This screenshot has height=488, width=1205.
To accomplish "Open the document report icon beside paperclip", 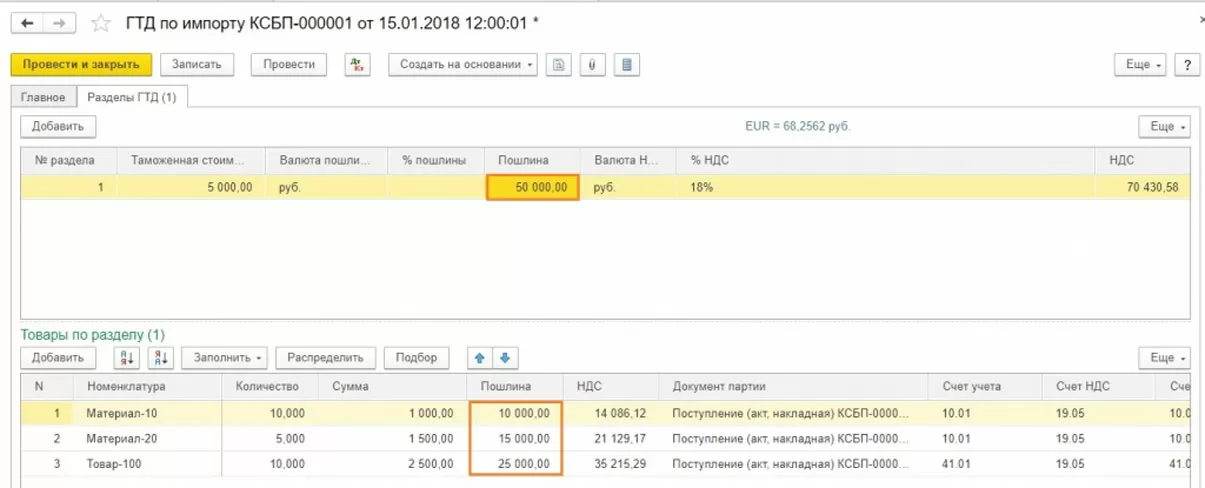I will [627, 64].
